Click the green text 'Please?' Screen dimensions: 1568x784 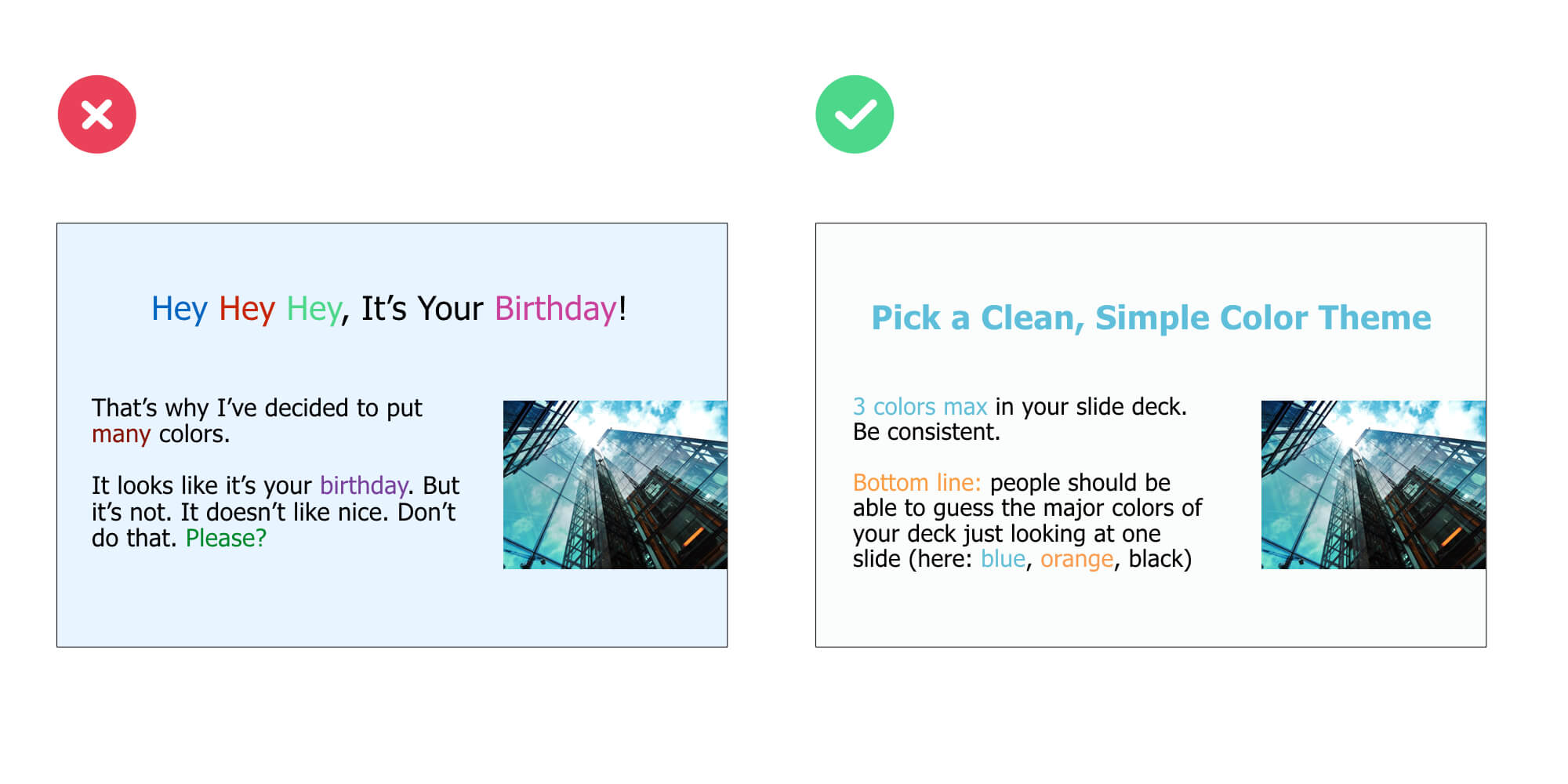coord(226,538)
